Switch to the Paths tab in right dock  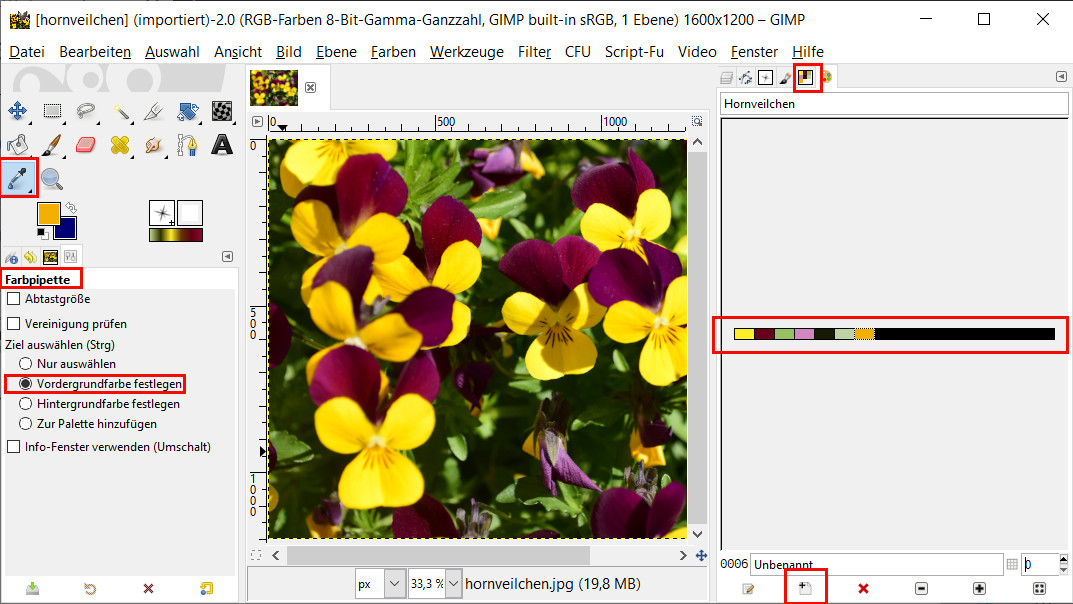tap(746, 77)
